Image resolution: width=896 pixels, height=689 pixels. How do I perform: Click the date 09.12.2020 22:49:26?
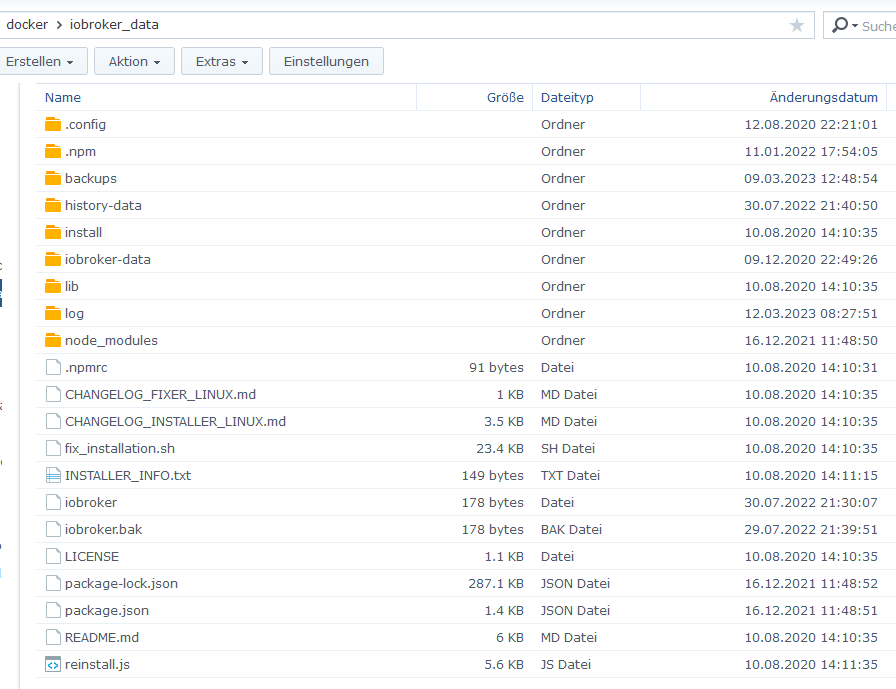pyautogui.click(x=811, y=259)
